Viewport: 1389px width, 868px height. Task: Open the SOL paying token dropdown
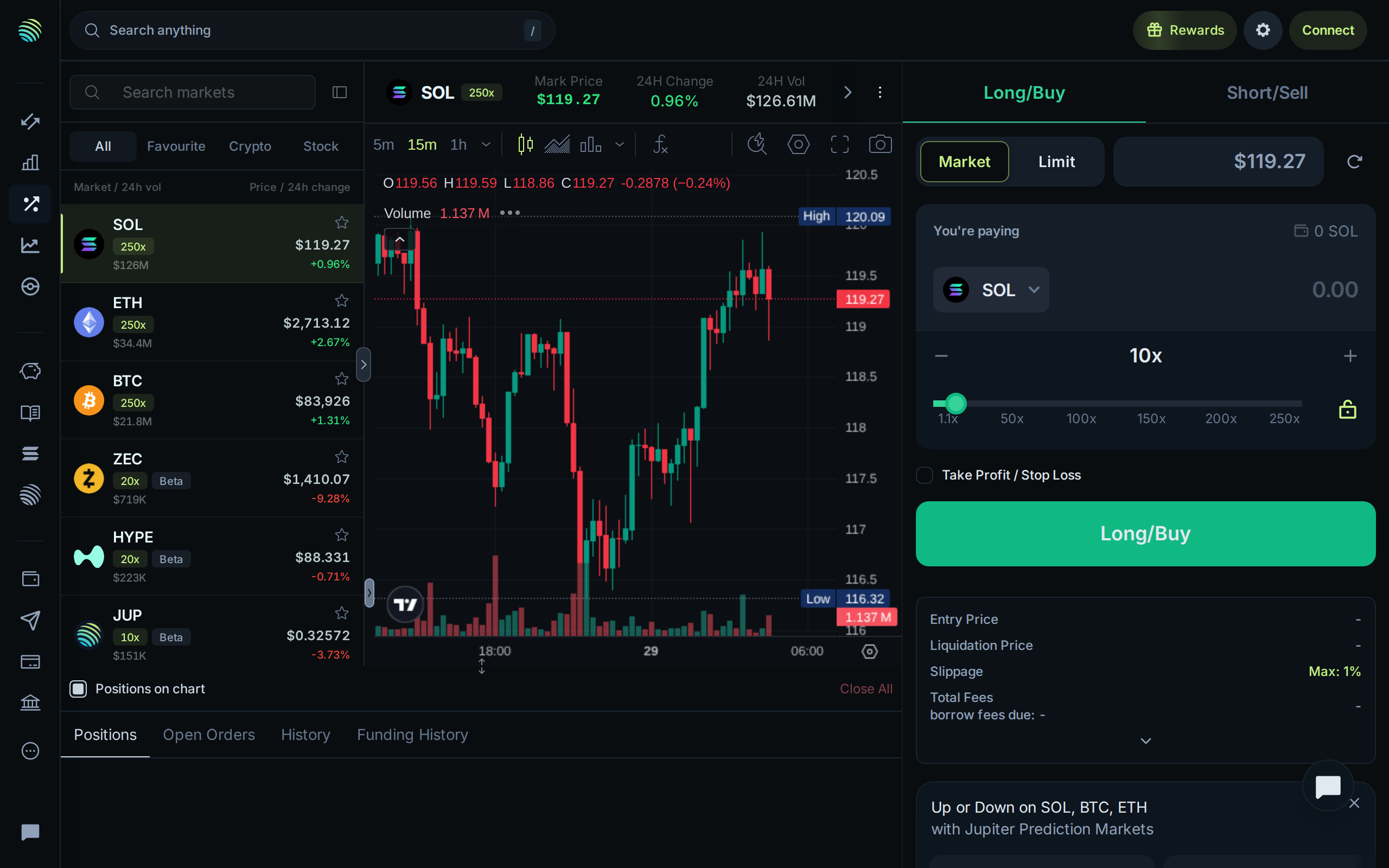click(991, 290)
